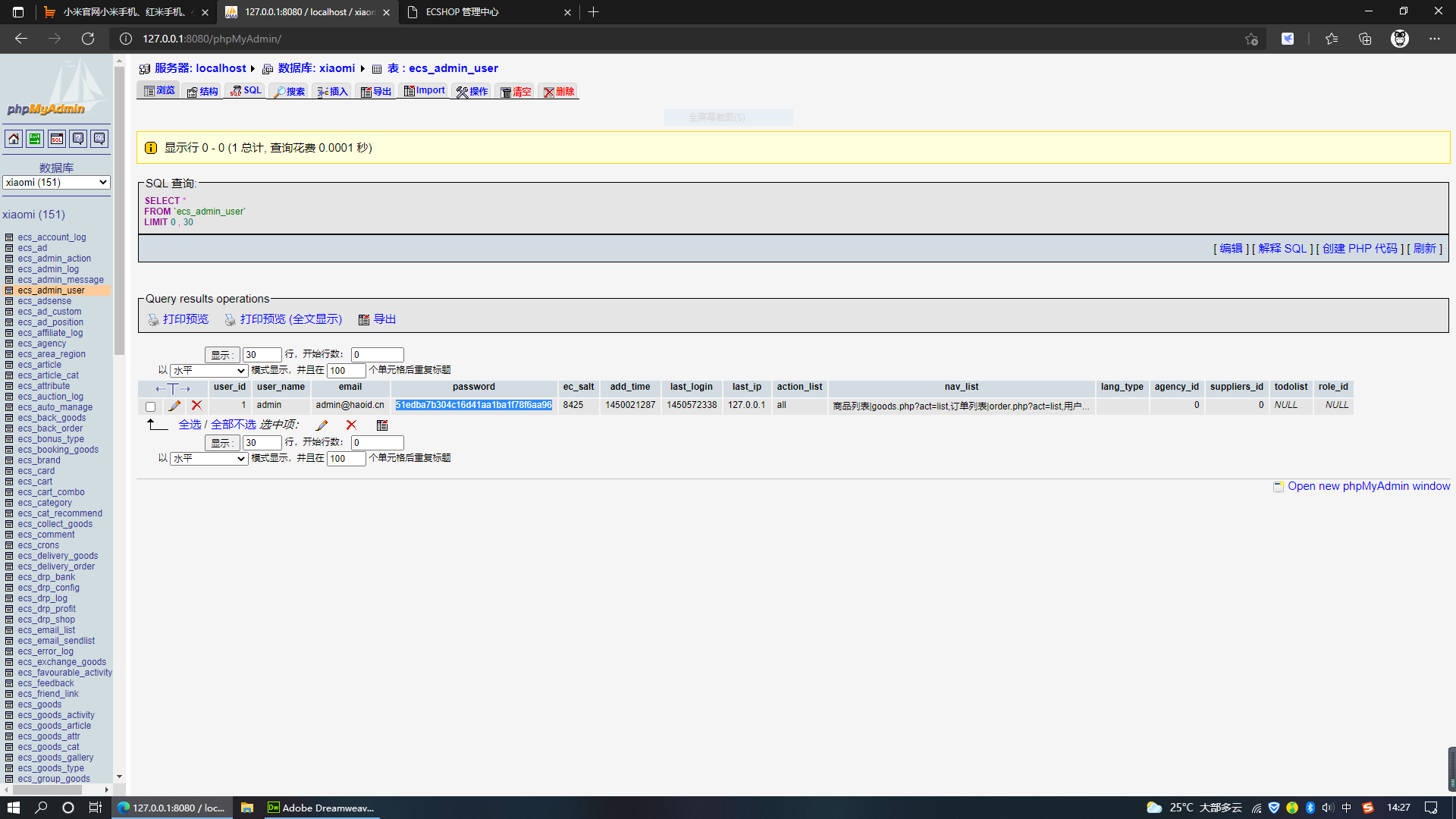The width and height of the screenshot is (1456, 819).
Task: Open the upper display mode dropdown
Action: pos(209,371)
